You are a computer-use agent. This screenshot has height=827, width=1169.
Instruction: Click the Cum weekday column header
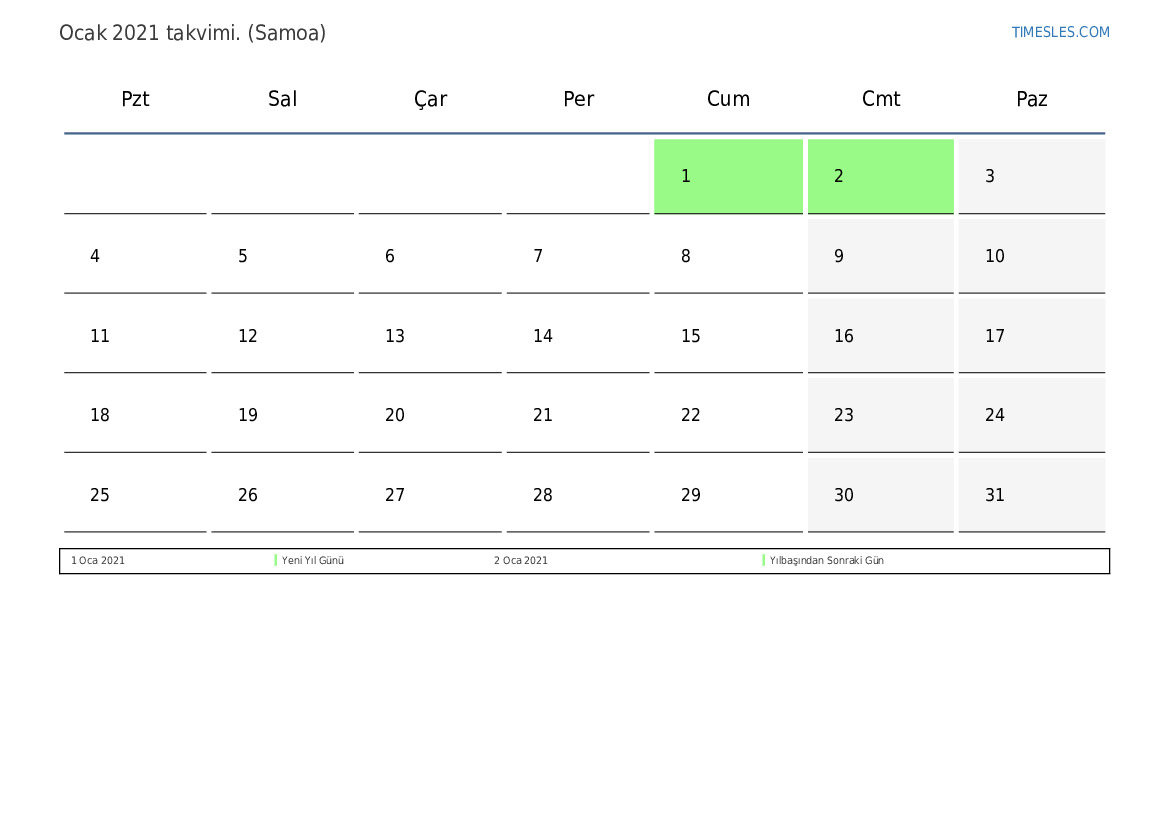pyautogui.click(x=728, y=99)
